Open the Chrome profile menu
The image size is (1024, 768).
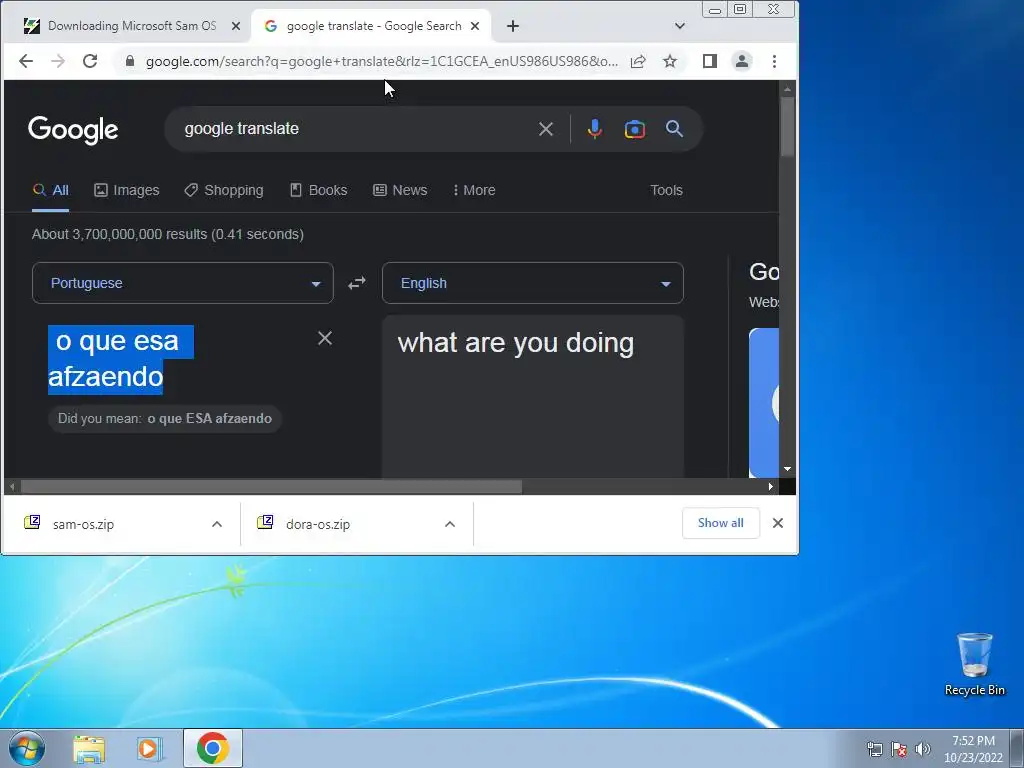tap(742, 61)
